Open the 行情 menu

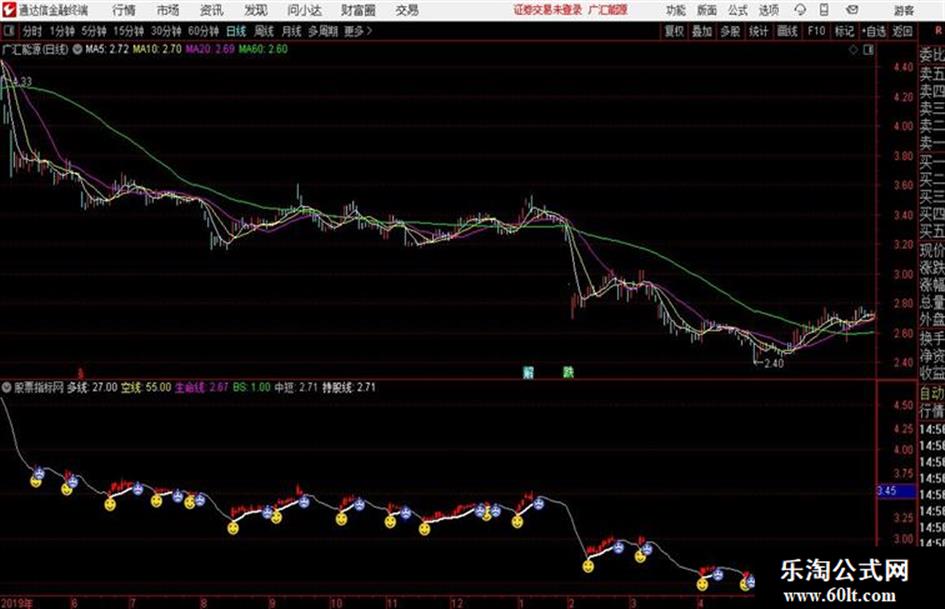pos(124,10)
